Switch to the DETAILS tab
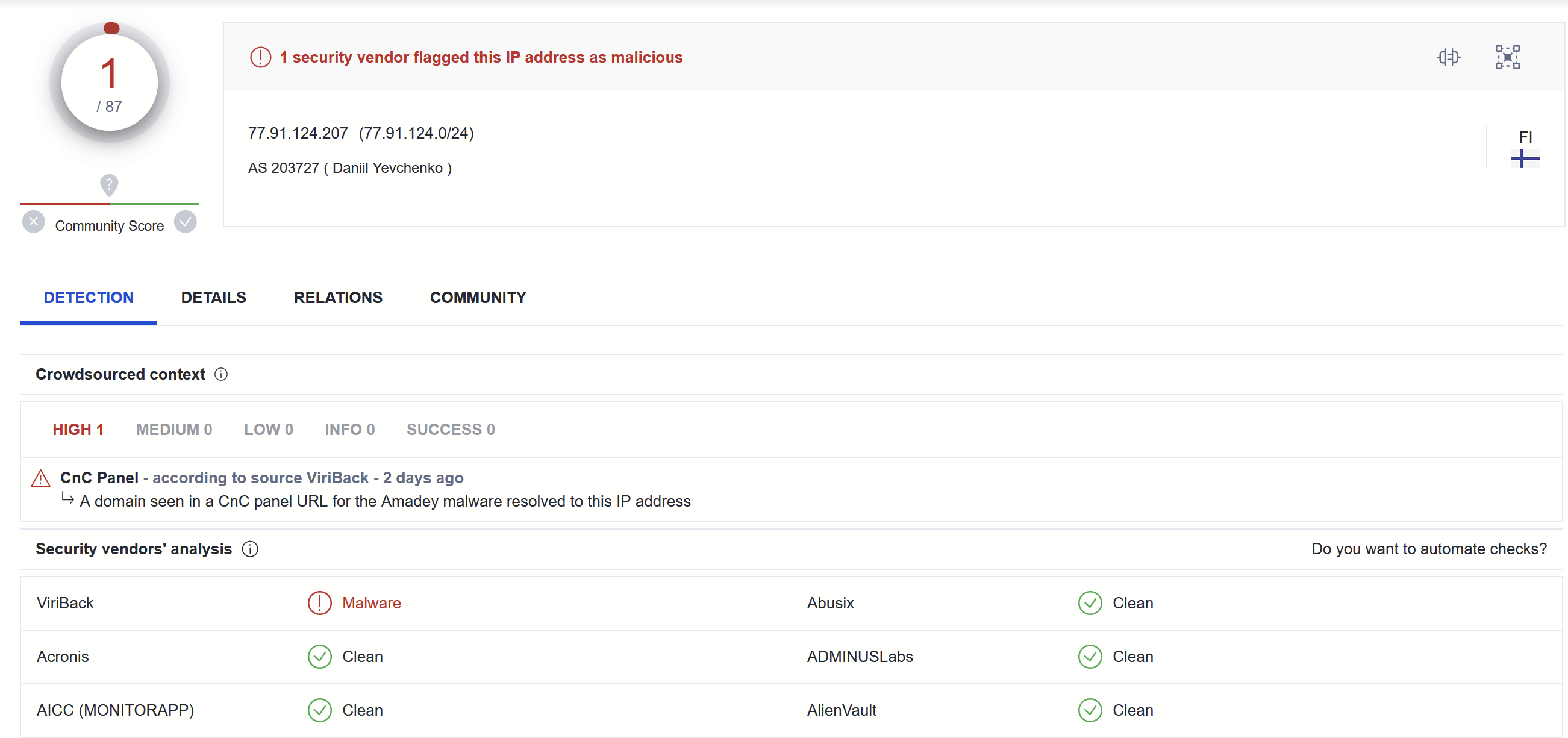This screenshot has width=1568, height=738. click(214, 297)
